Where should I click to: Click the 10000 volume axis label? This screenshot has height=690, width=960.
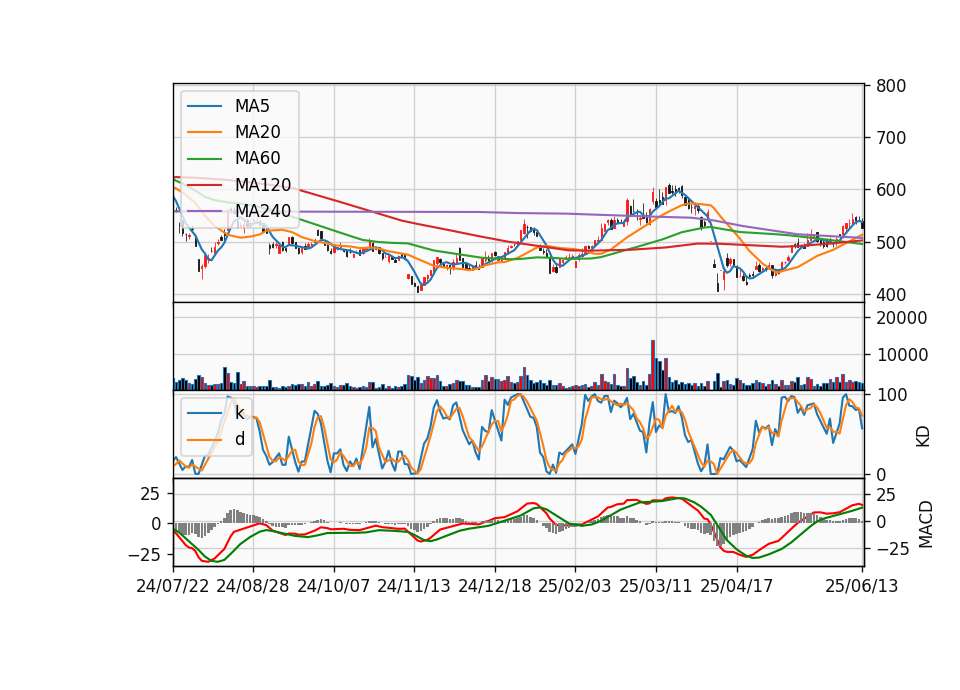click(901, 354)
